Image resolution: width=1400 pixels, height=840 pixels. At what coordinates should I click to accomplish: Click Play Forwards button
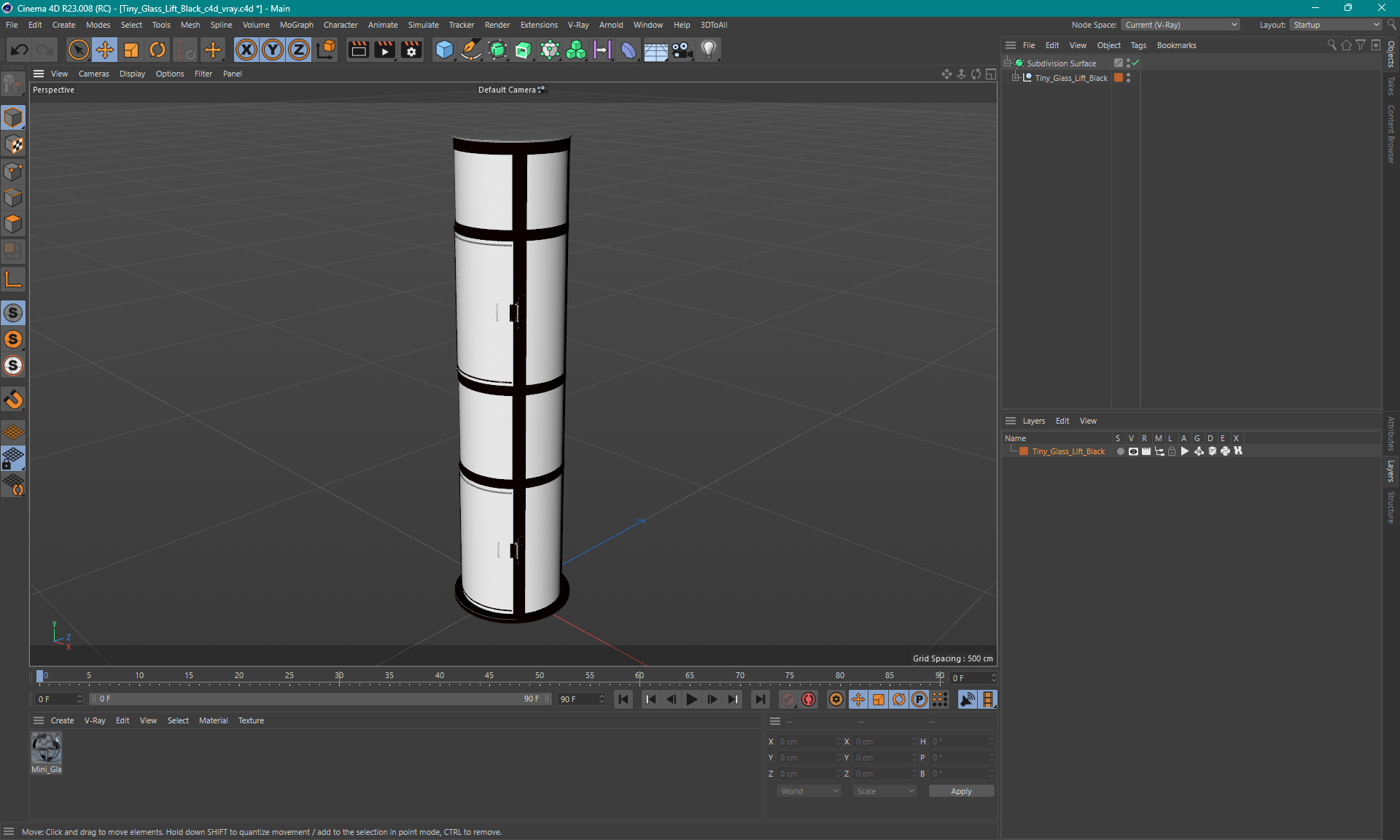coord(692,699)
